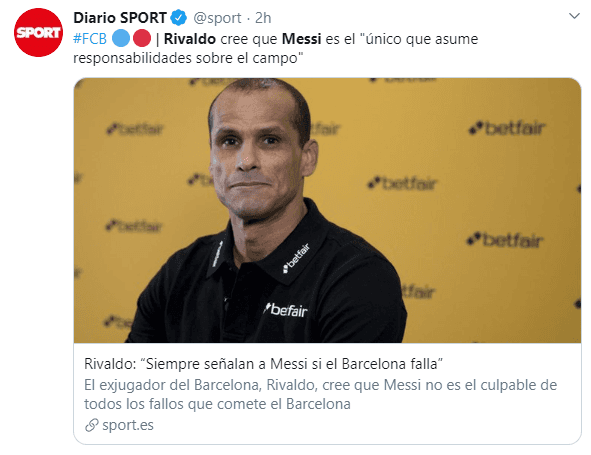The image size is (591, 455).
Task: Click the blue circle emoji
Action: click(x=121, y=38)
